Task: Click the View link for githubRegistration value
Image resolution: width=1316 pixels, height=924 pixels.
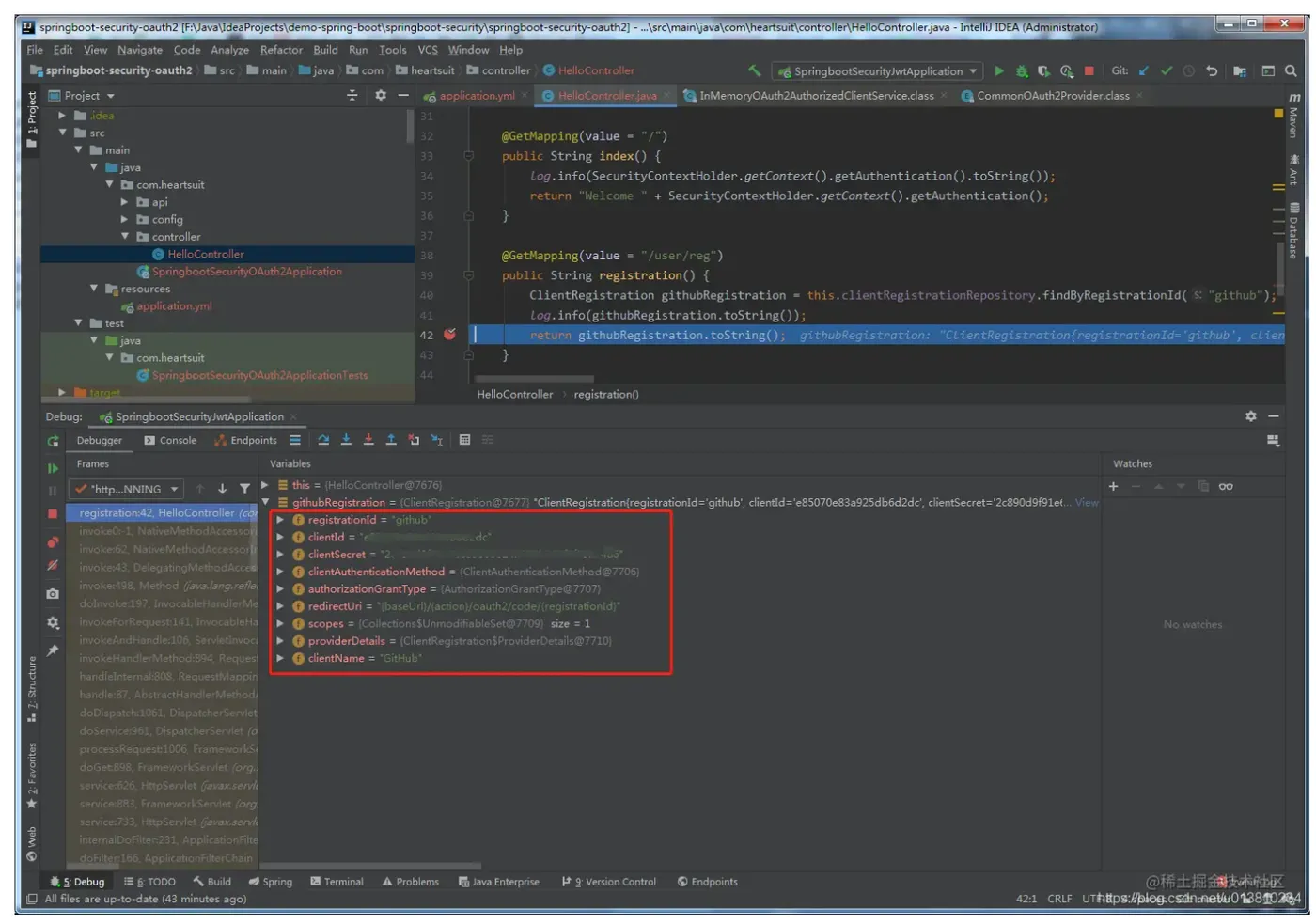Action: pos(1087,503)
